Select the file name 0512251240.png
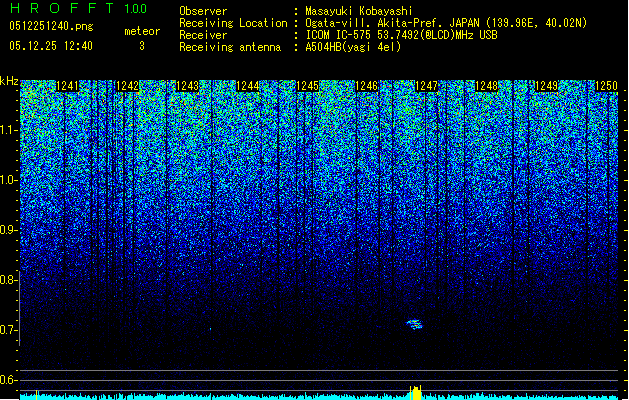Screen dimensions: 629x400 51,26
